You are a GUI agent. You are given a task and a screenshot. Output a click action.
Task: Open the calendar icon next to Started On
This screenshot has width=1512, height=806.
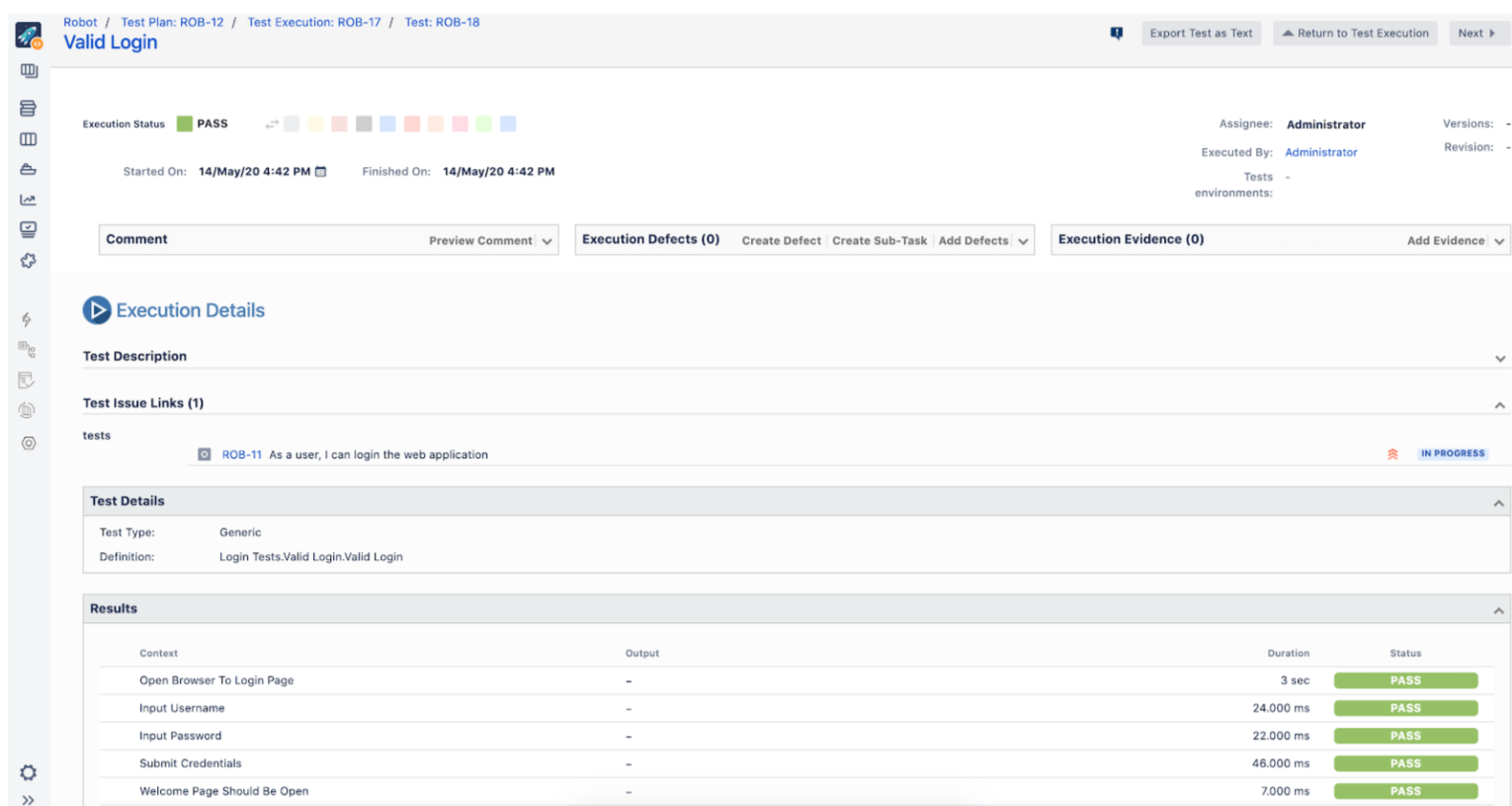point(319,170)
